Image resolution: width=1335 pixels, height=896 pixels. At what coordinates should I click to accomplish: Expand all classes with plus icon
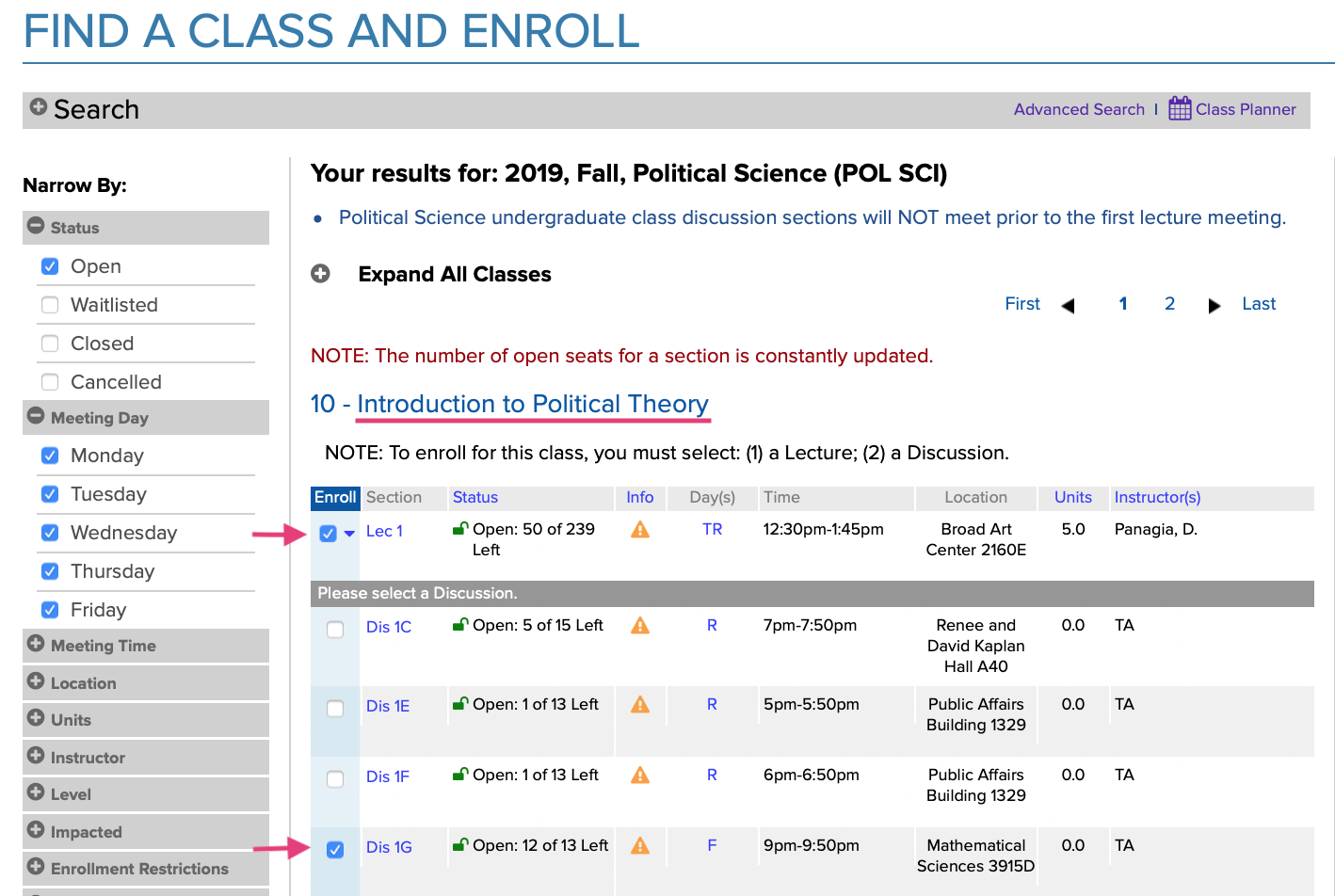[321, 274]
